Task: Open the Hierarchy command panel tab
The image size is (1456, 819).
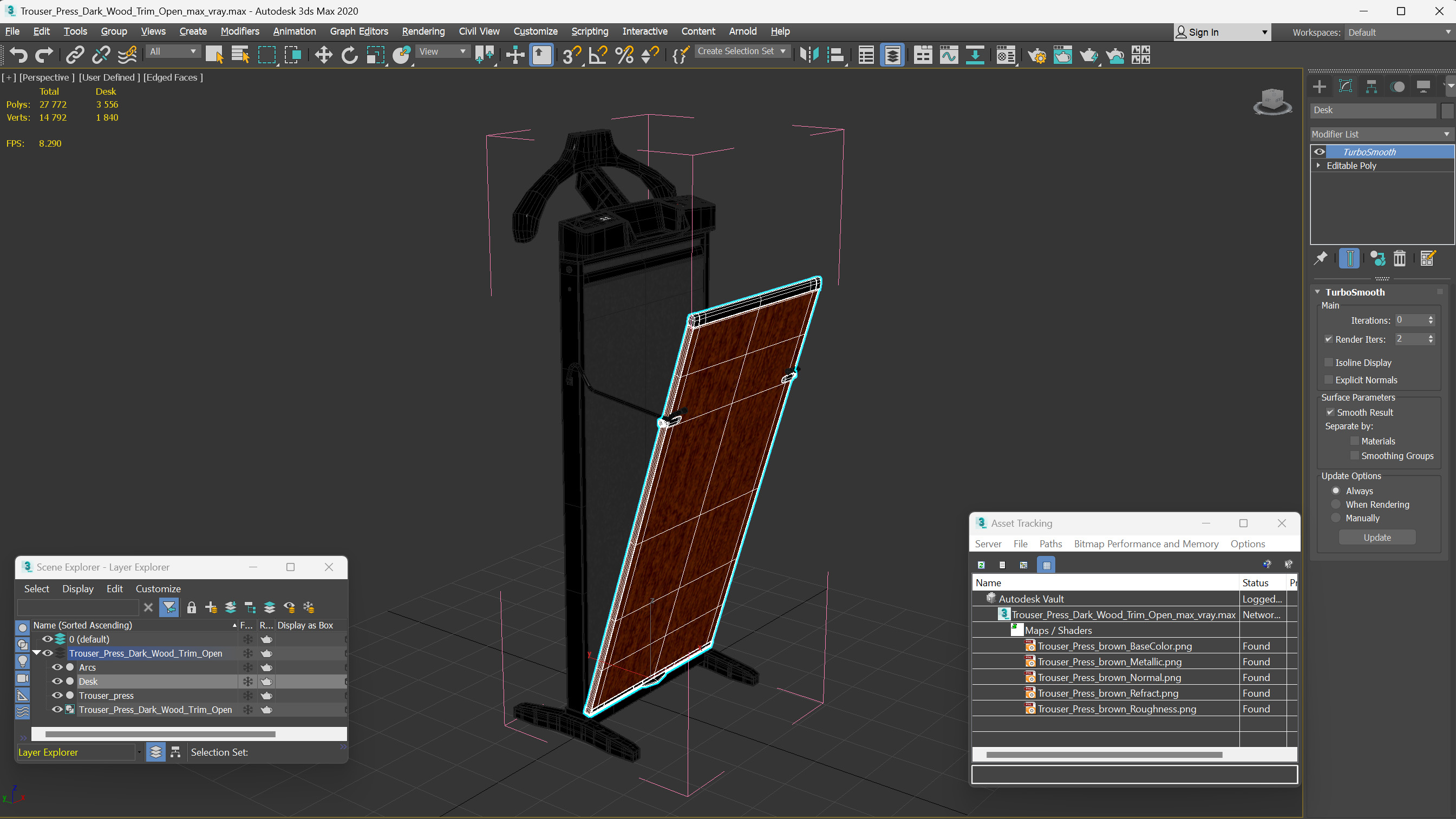Action: [x=1371, y=87]
